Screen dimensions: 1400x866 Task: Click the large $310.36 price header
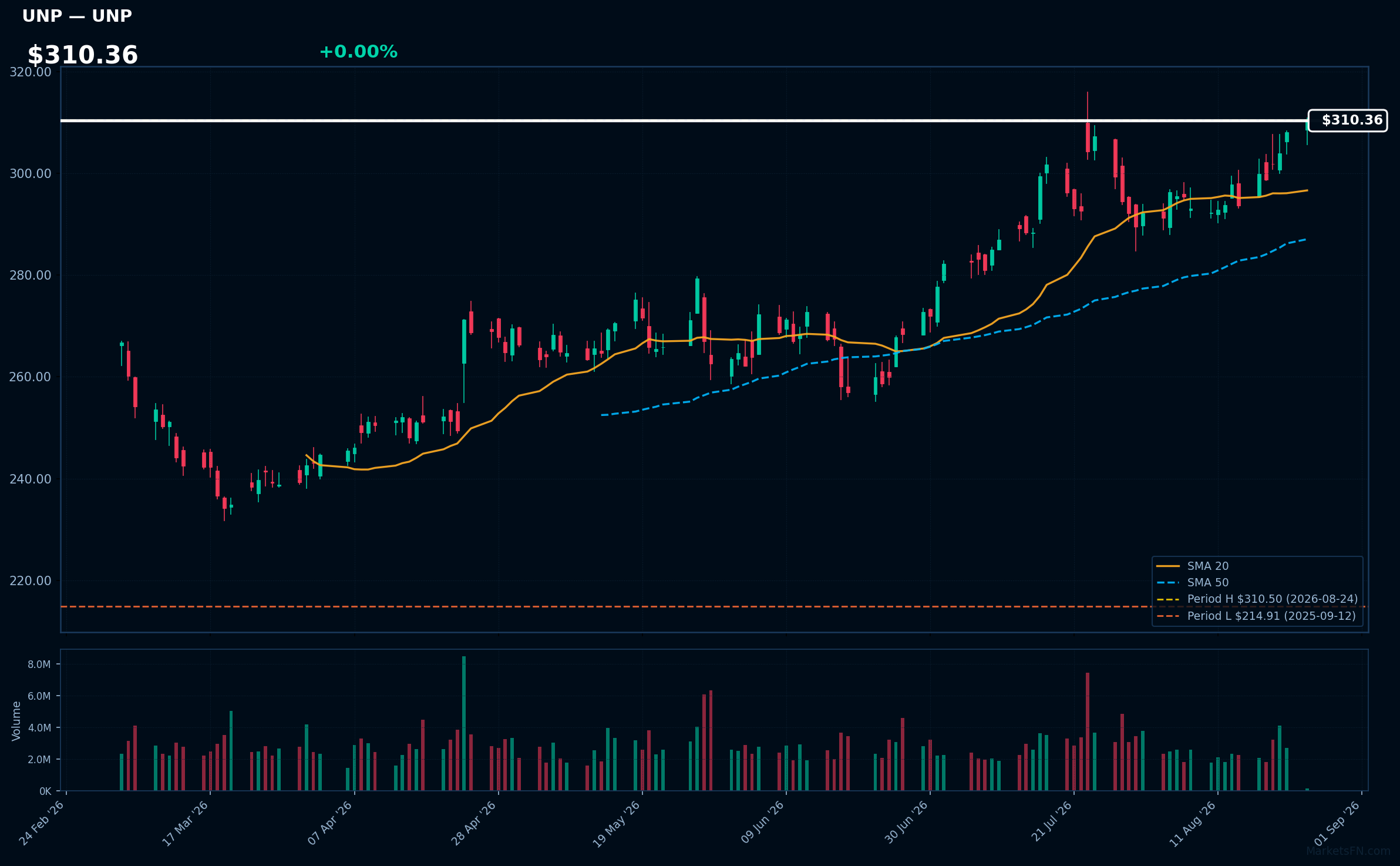click(x=83, y=55)
